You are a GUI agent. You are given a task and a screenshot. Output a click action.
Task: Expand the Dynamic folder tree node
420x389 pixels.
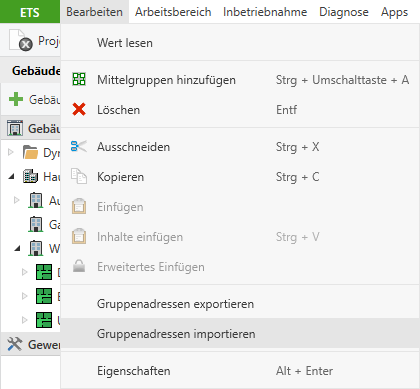pyautogui.click(x=11, y=152)
